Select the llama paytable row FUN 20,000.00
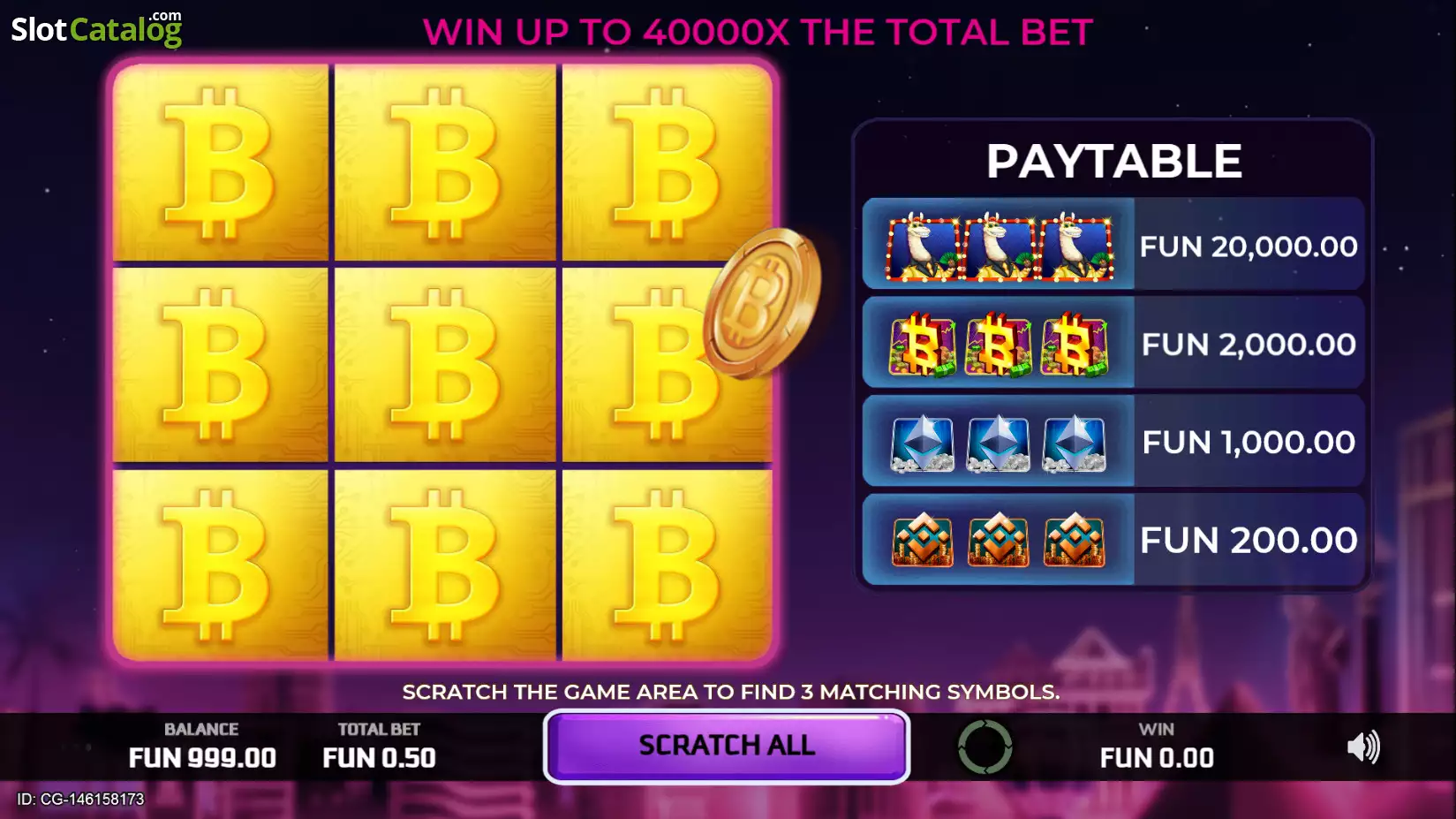Screen dimensions: 1456x819 (x=1113, y=245)
